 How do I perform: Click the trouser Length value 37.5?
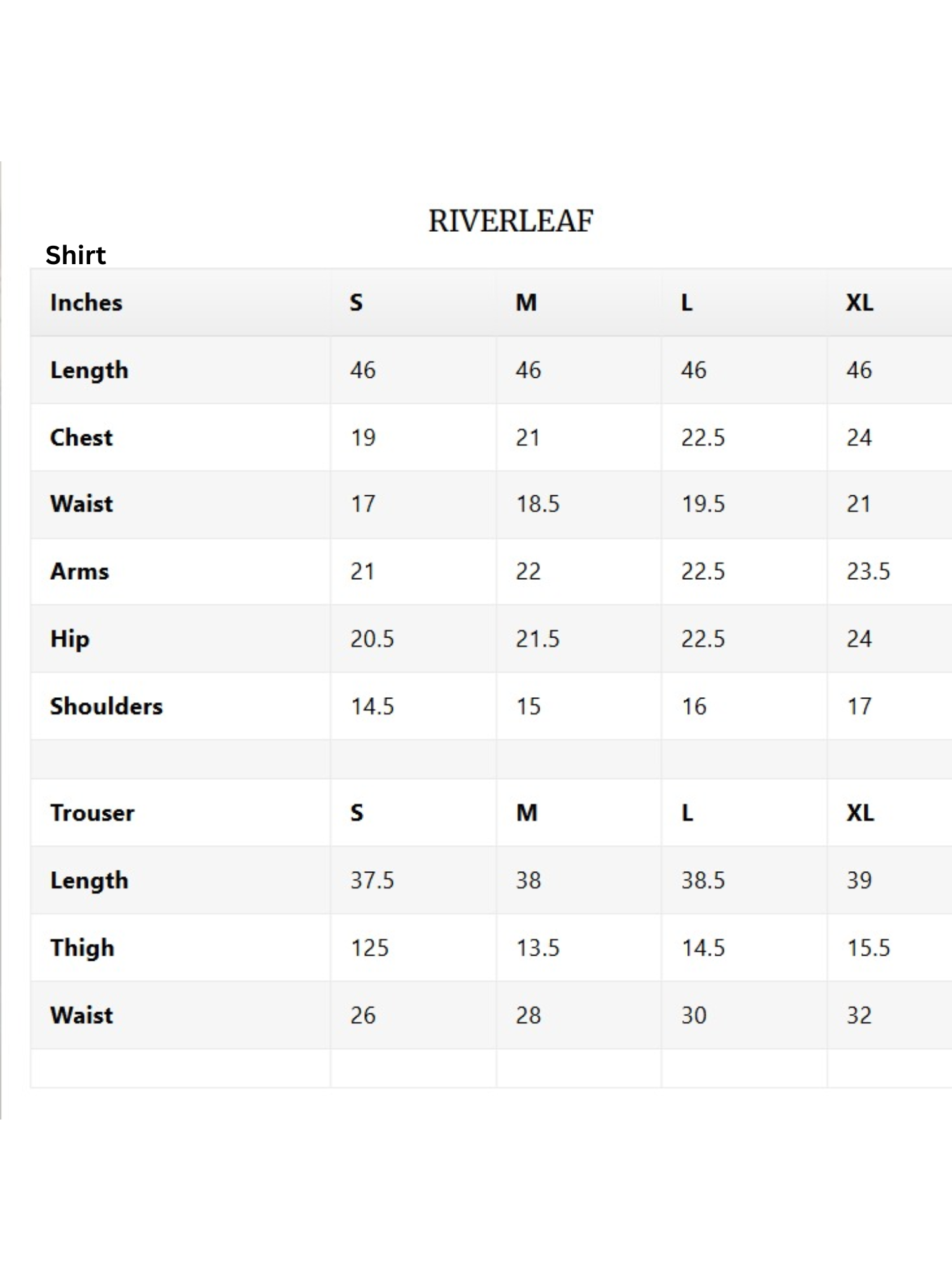372,880
